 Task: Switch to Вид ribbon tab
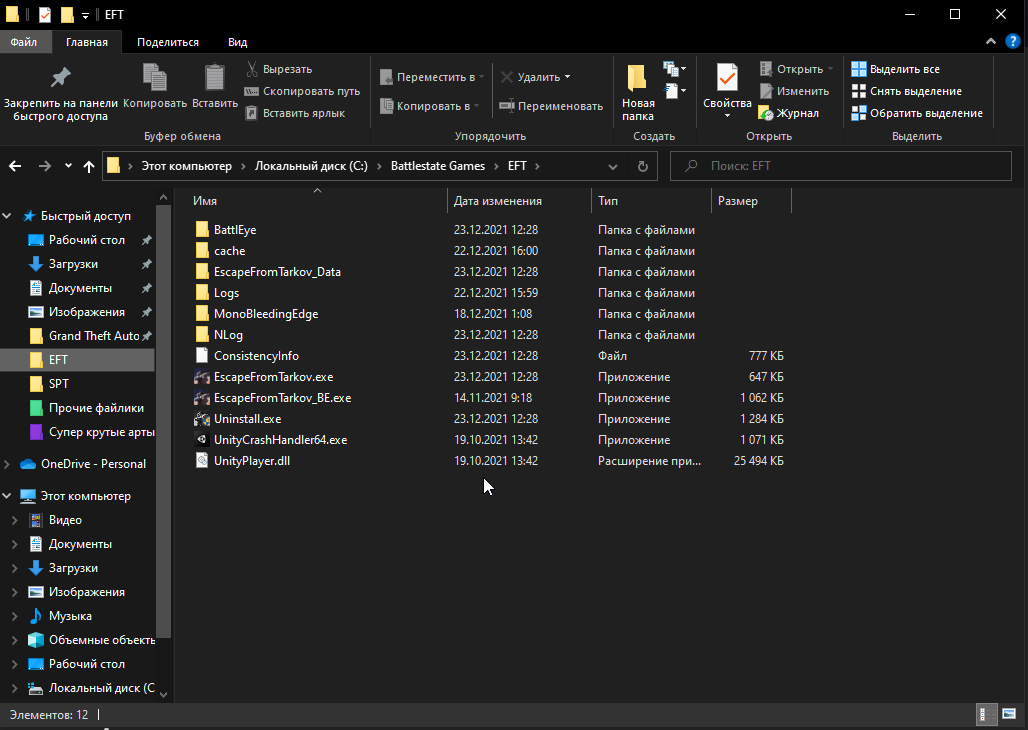tap(237, 42)
